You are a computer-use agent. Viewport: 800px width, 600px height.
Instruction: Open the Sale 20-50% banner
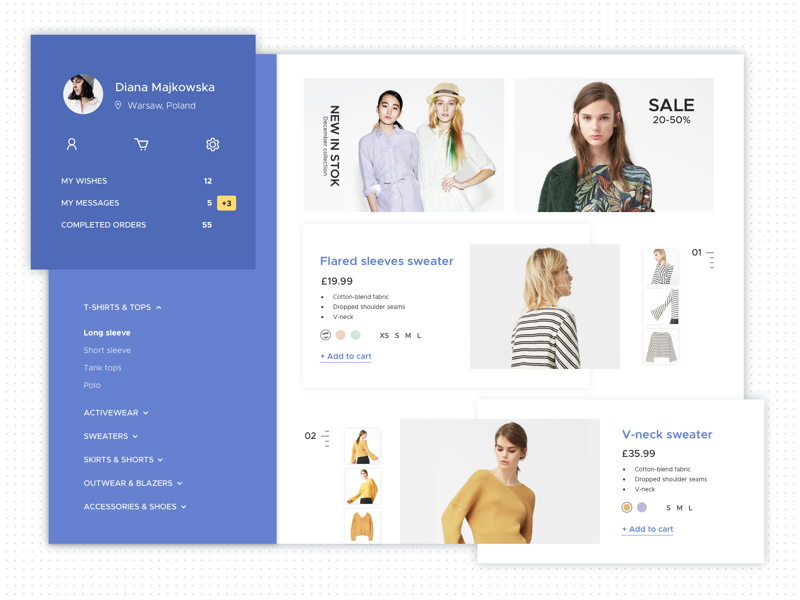pos(614,145)
